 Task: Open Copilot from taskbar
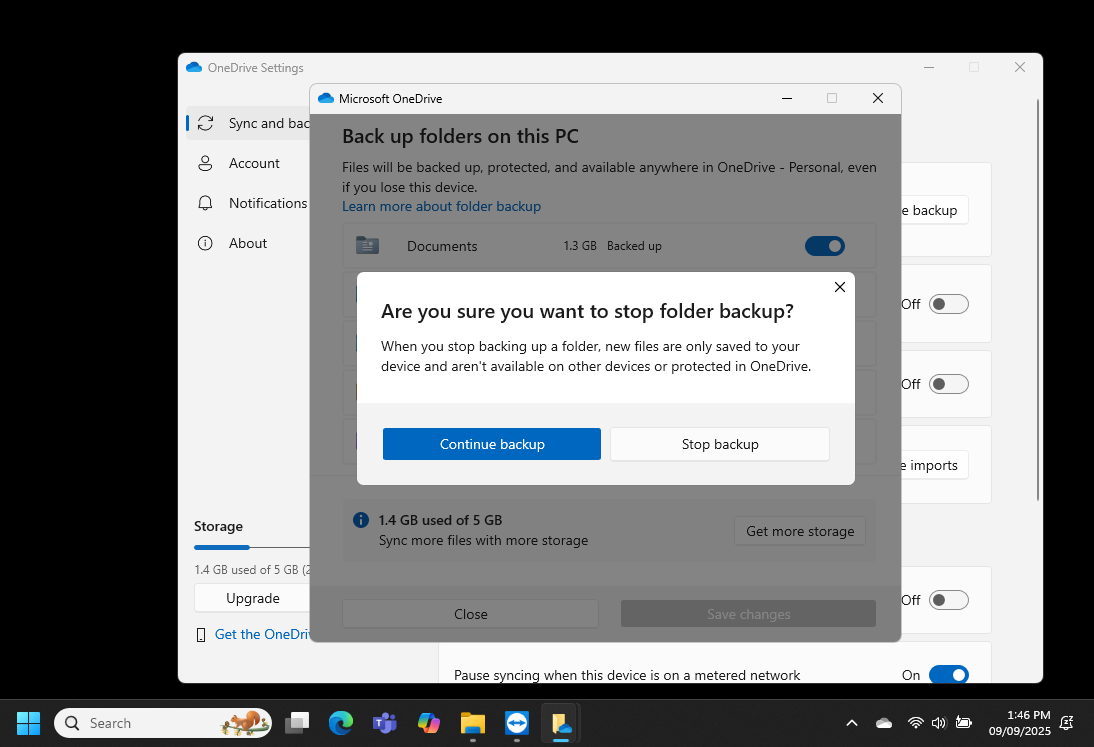[428, 723]
